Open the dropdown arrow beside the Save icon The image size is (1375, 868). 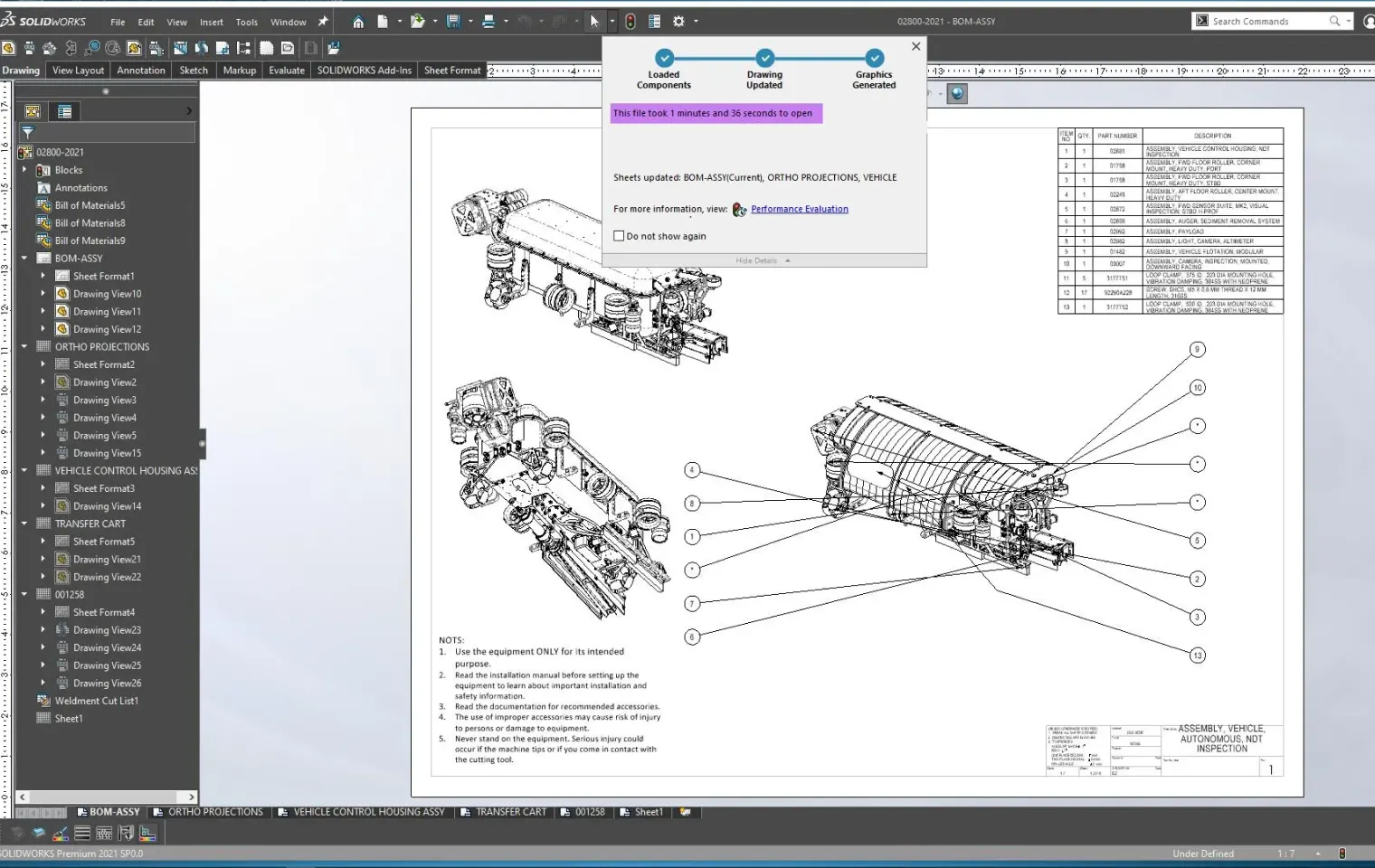click(469, 22)
